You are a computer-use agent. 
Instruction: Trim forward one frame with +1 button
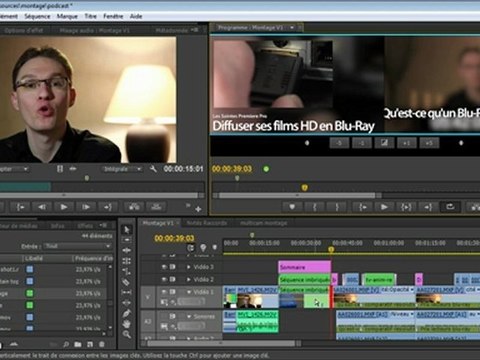pos(406,143)
